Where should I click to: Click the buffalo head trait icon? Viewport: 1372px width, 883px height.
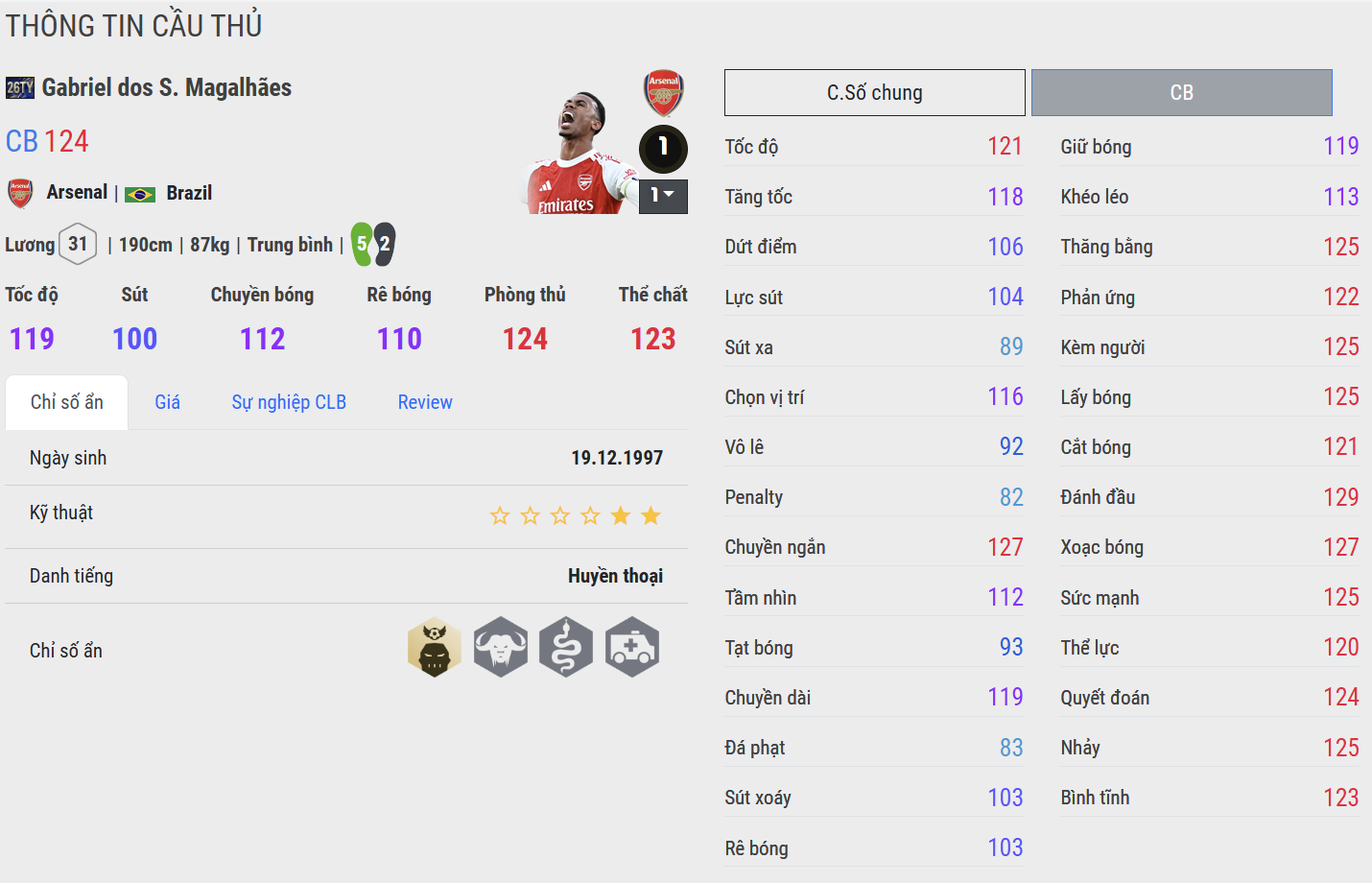click(x=501, y=647)
